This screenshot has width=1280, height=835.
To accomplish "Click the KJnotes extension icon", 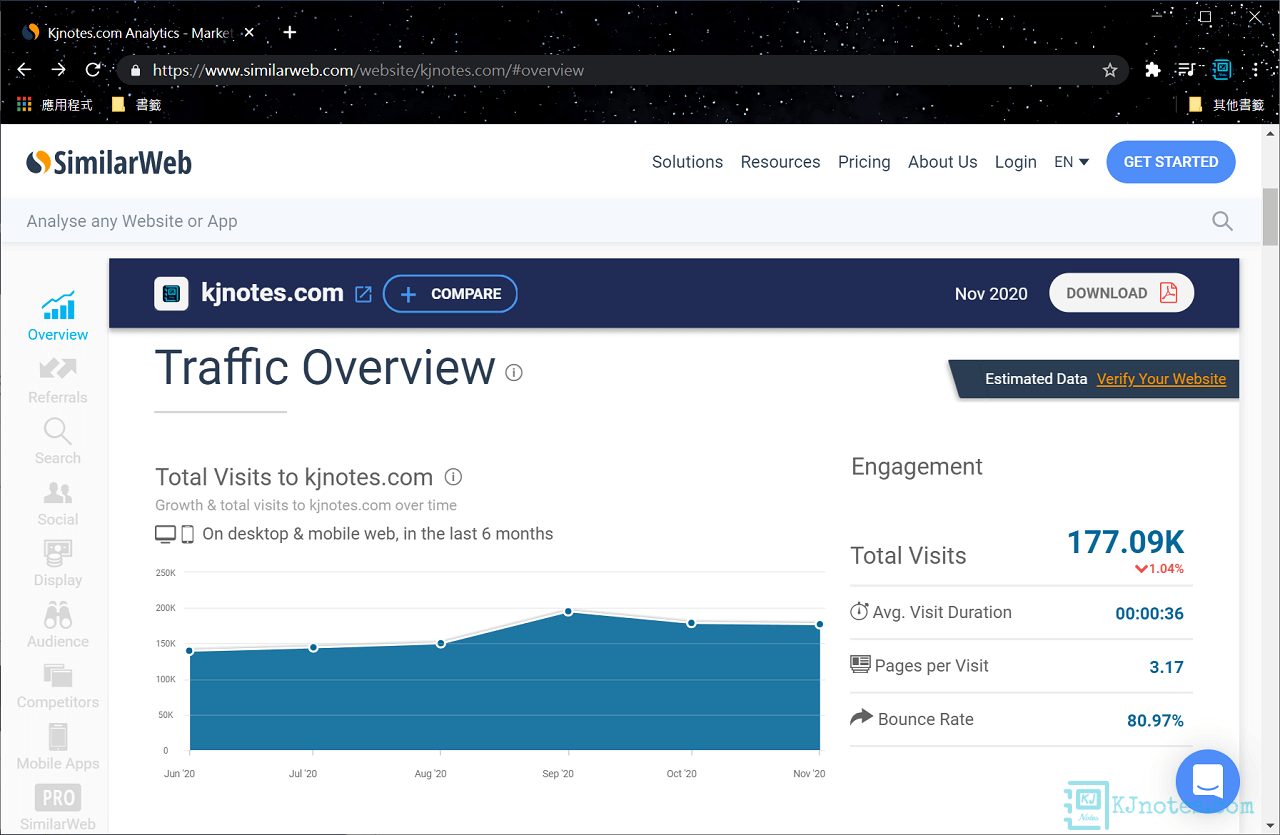I will (1221, 70).
